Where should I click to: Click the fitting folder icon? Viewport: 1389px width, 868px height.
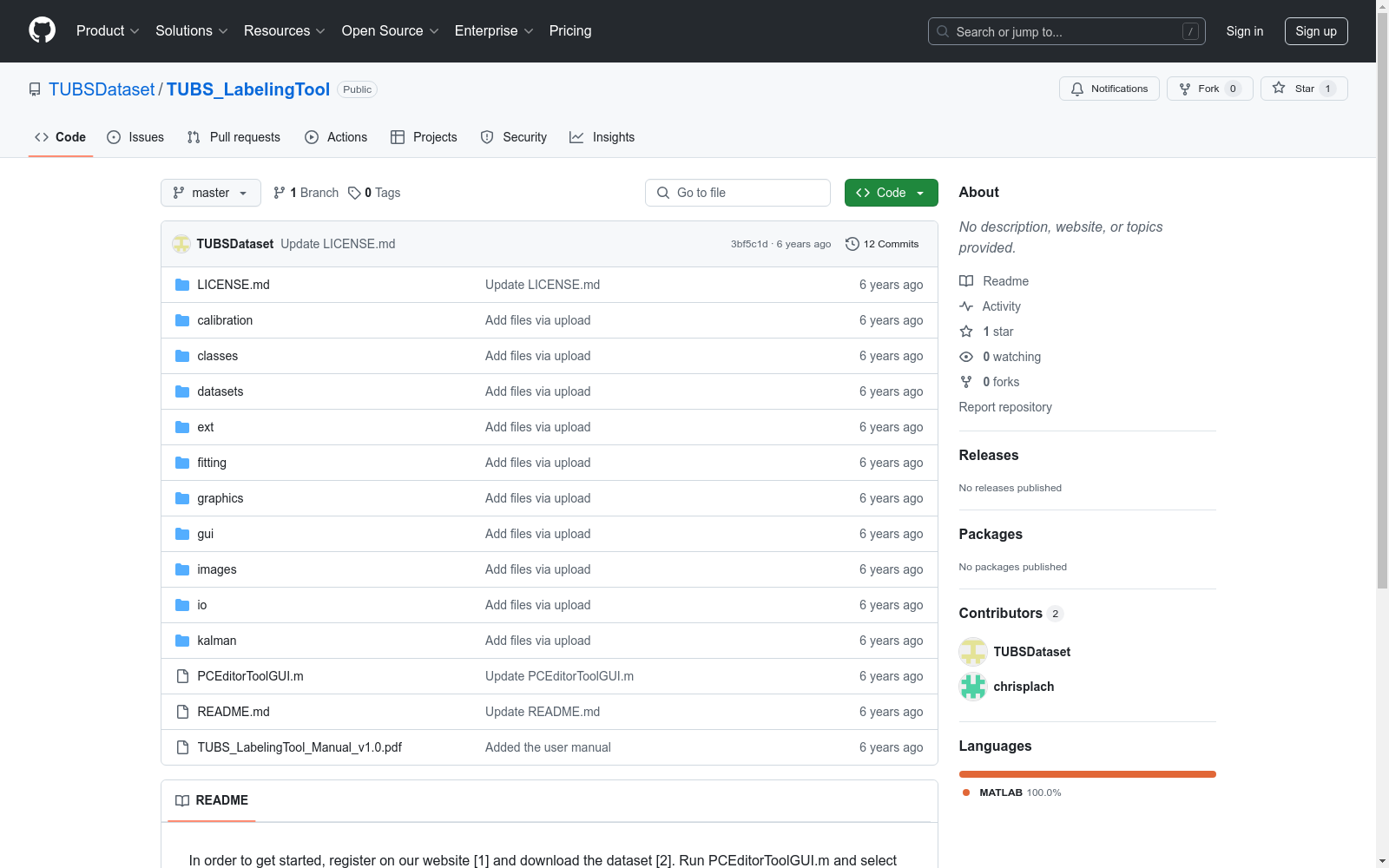pos(182,463)
